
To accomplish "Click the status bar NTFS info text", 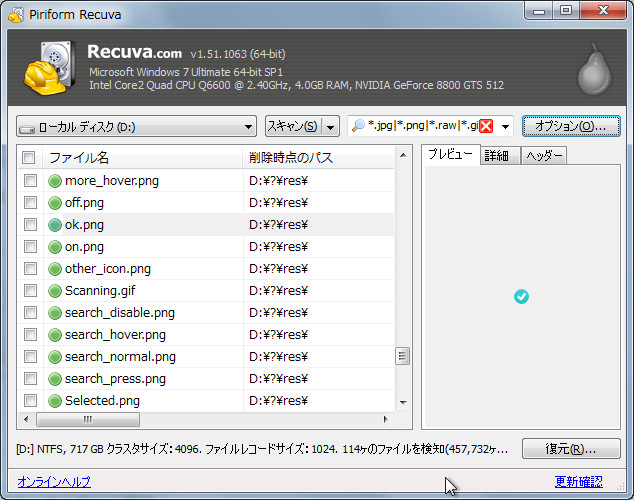I will point(262,449).
